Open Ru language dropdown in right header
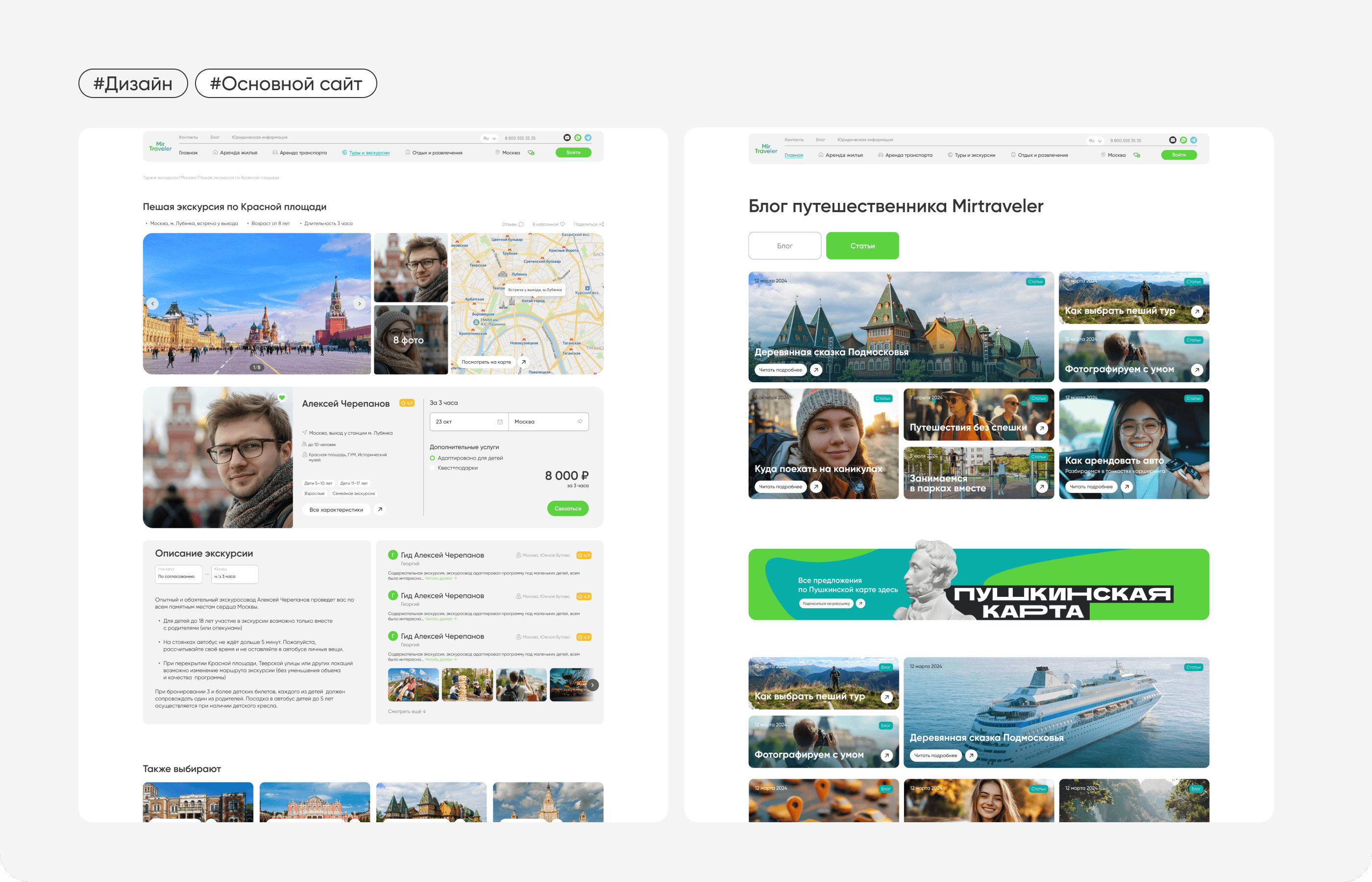The height and width of the screenshot is (882, 1372). click(x=1095, y=140)
